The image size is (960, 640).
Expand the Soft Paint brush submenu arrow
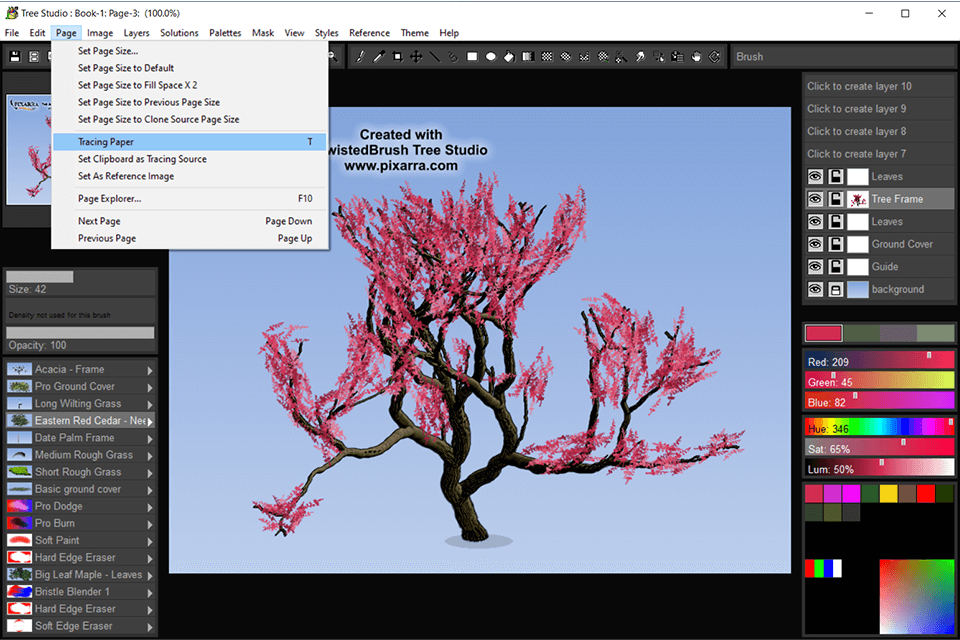(151, 541)
